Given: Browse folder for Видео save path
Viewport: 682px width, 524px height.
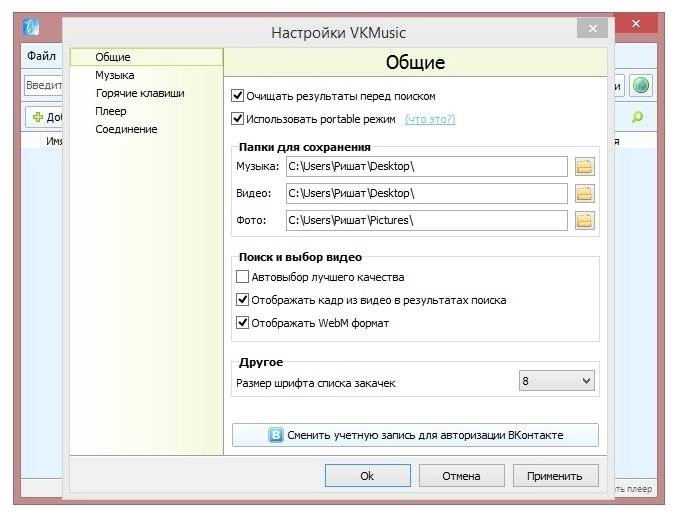Looking at the screenshot, I should pos(585,194).
